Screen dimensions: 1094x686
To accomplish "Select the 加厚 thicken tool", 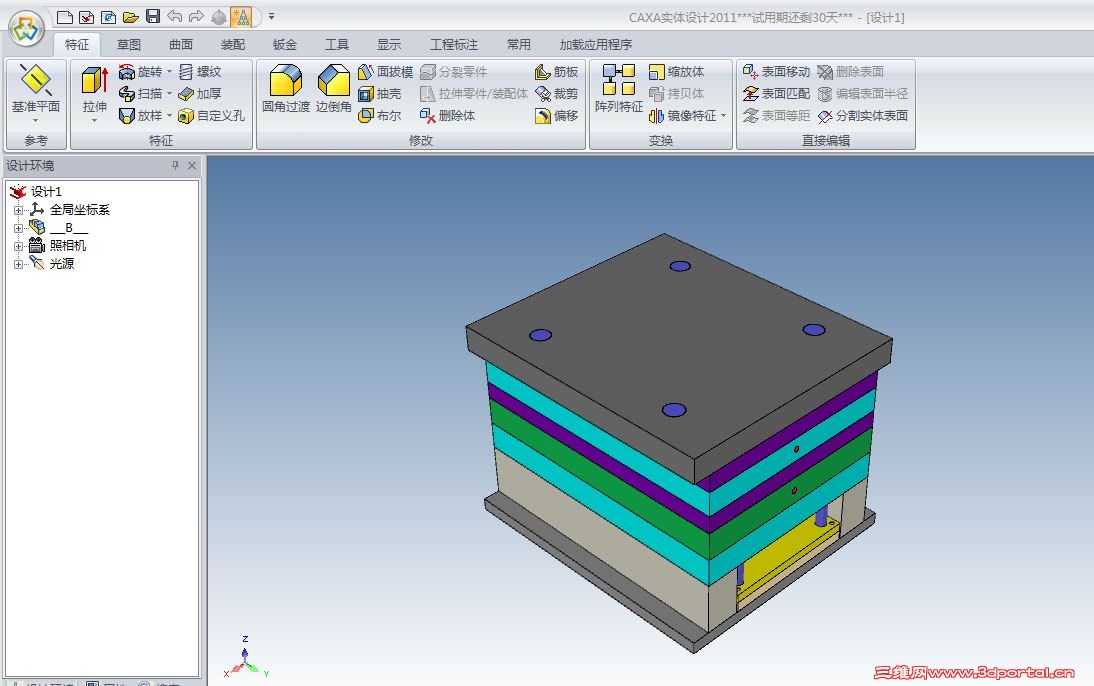I will [x=200, y=94].
